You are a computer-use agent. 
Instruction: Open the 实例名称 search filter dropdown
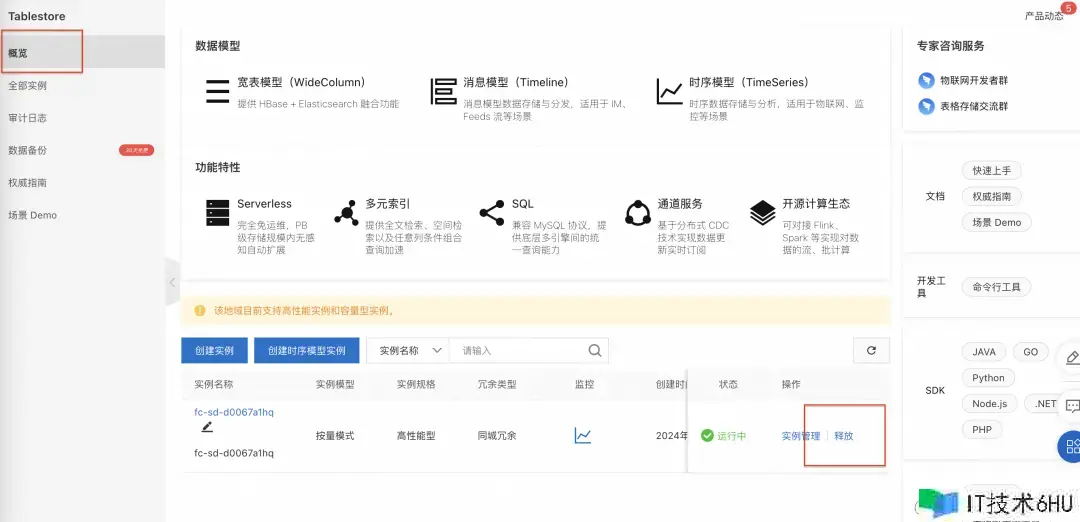point(408,350)
